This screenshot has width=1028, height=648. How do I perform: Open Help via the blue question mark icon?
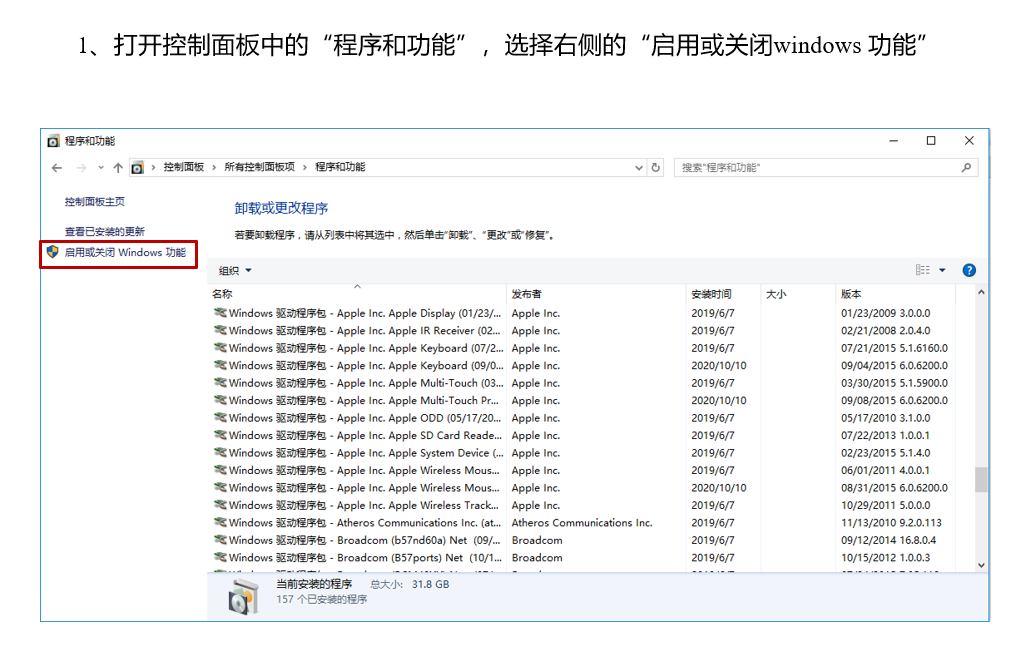pos(969,270)
